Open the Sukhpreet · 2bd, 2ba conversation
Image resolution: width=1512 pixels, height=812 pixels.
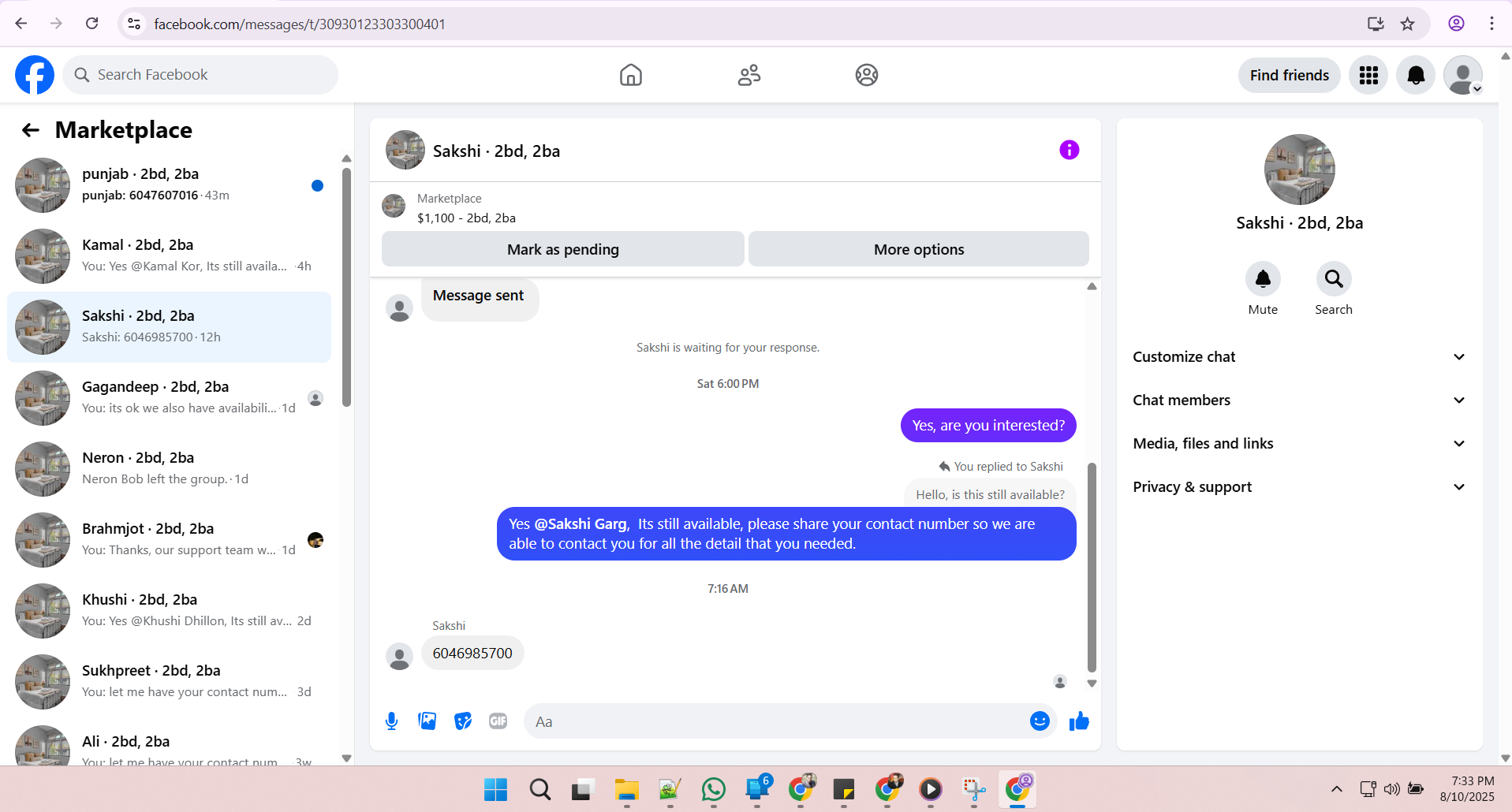point(170,682)
